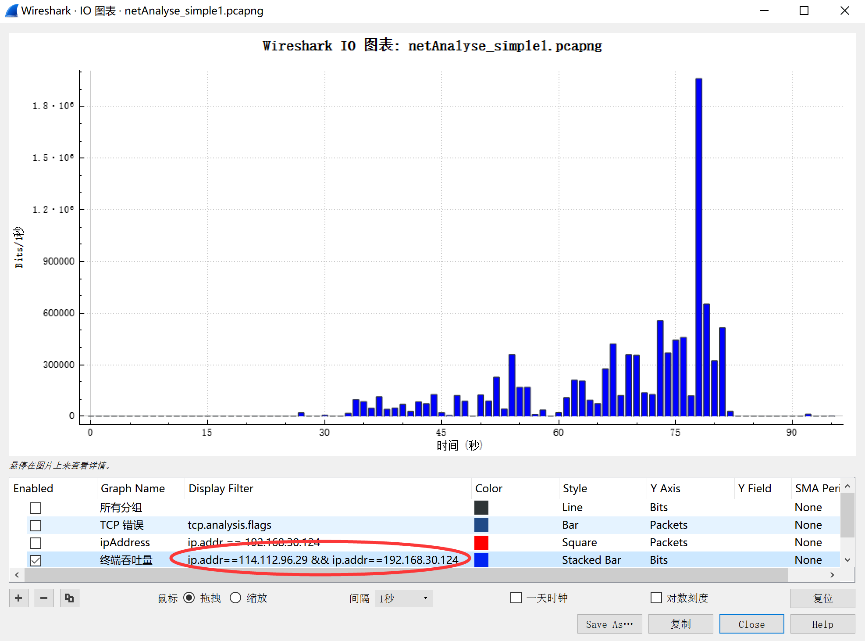Click the tcp.analysis.flags filter cell
This screenshot has width=865, height=641.
(x=229, y=525)
